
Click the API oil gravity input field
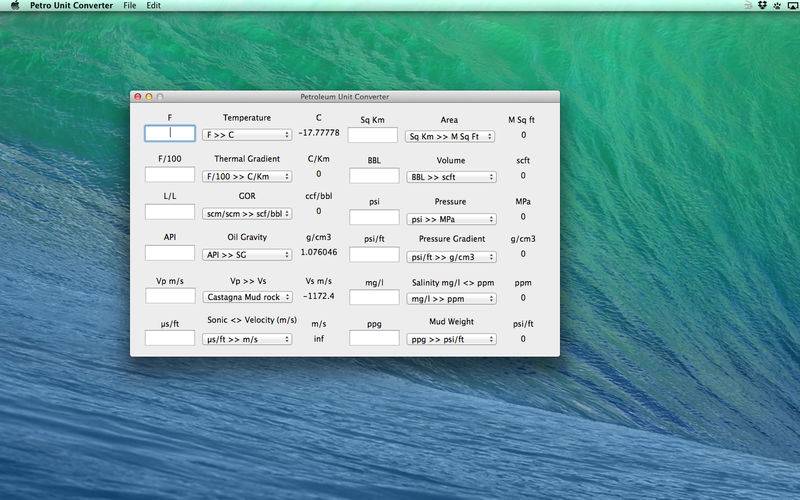point(170,254)
